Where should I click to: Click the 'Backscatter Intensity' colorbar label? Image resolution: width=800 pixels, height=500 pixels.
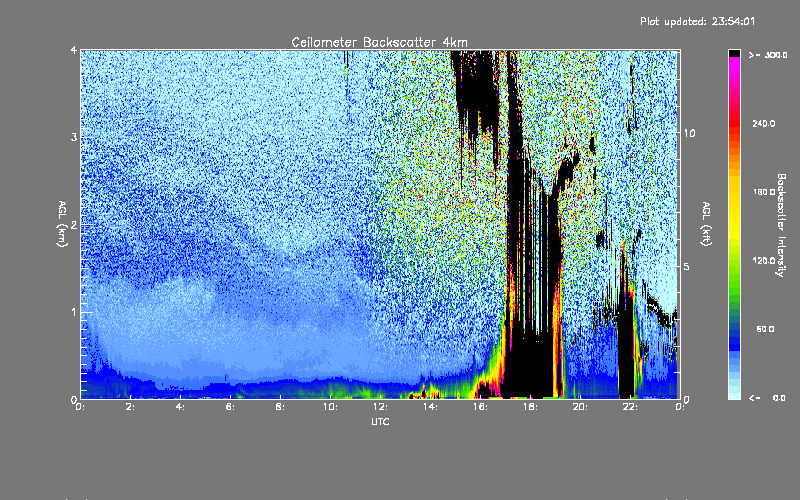click(780, 225)
